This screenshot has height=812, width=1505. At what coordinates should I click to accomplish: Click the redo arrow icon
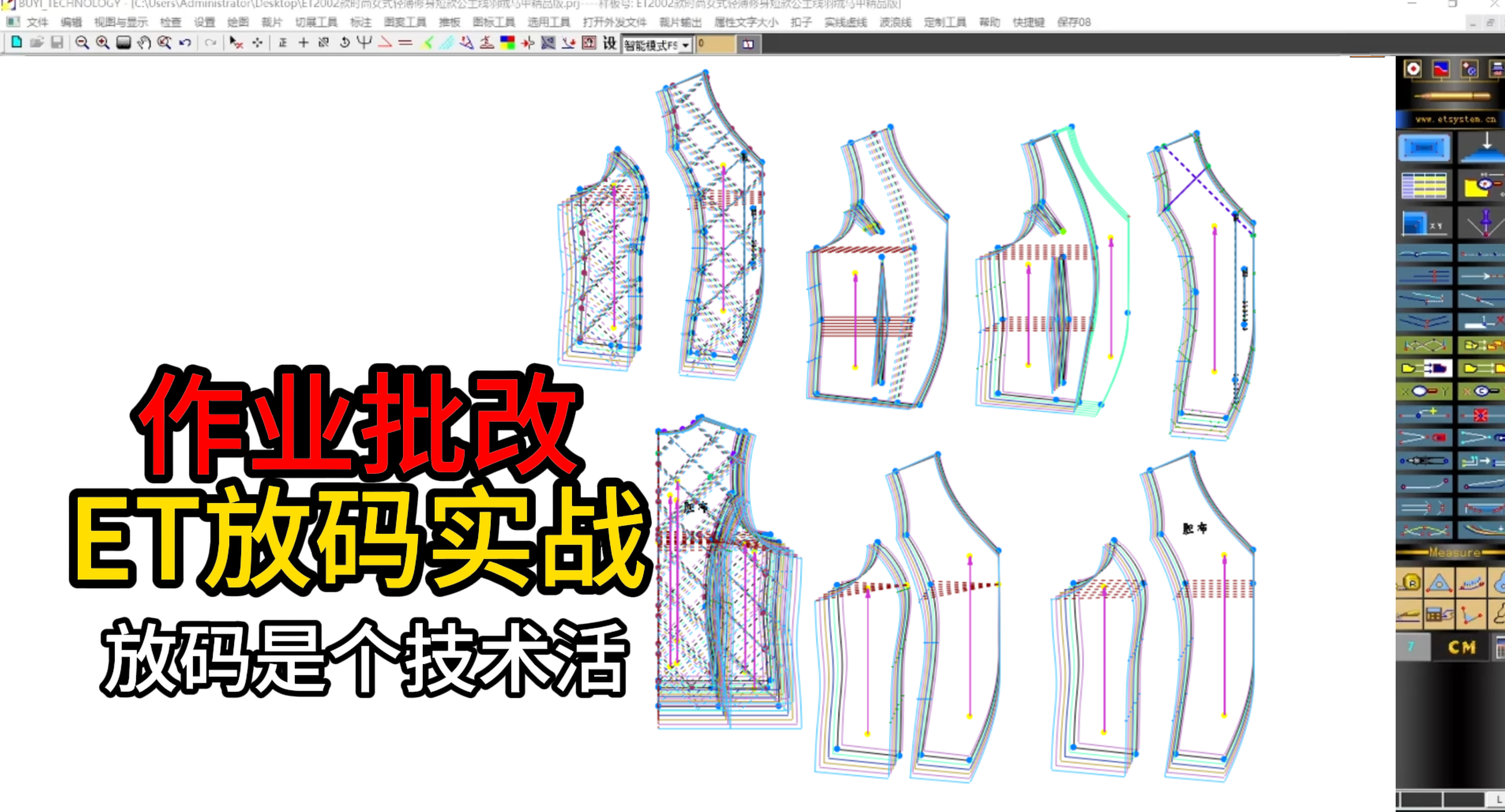tap(210, 43)
